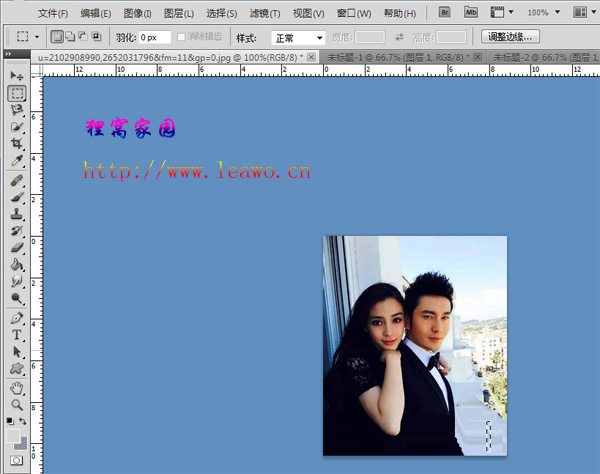Open the 图层(L) menu
This screenshot has height=474, width=600.
pyautogui.click(x=179, y=13)
